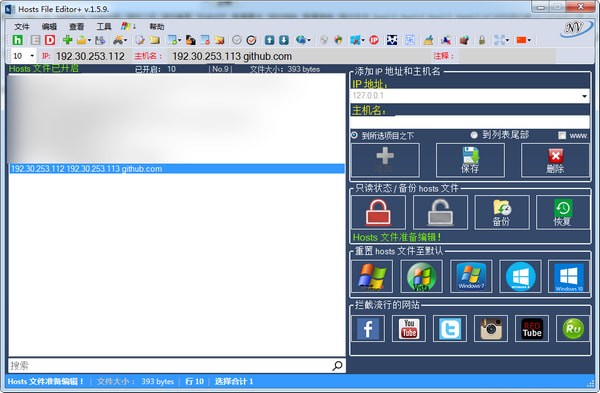This screenshot has width=600, height=393.
Task: Click the orange checkmark circle toolbar icon
Action: click(x=251, y=40)
